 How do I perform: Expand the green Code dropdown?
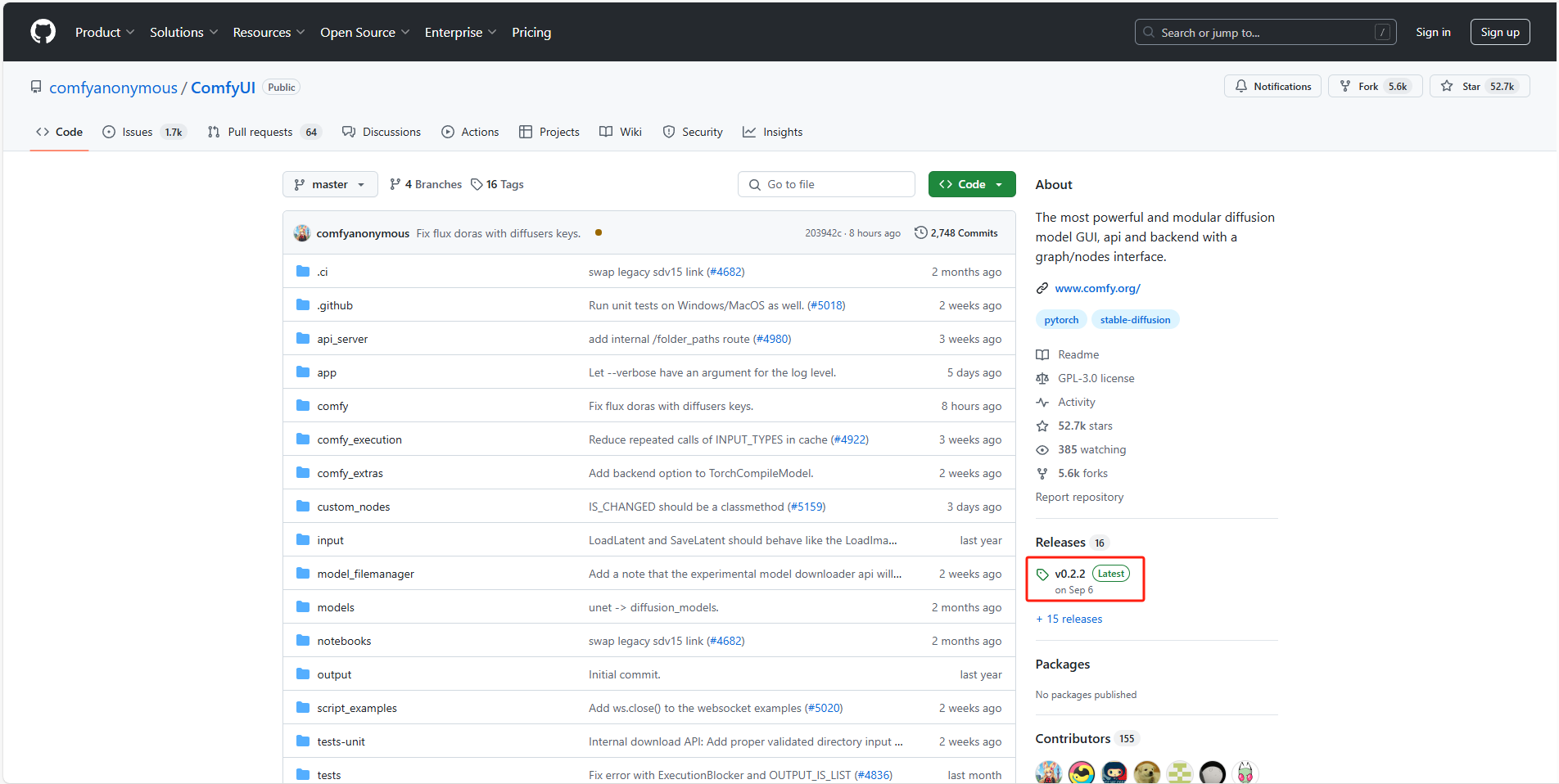click(x=971, y=184)
